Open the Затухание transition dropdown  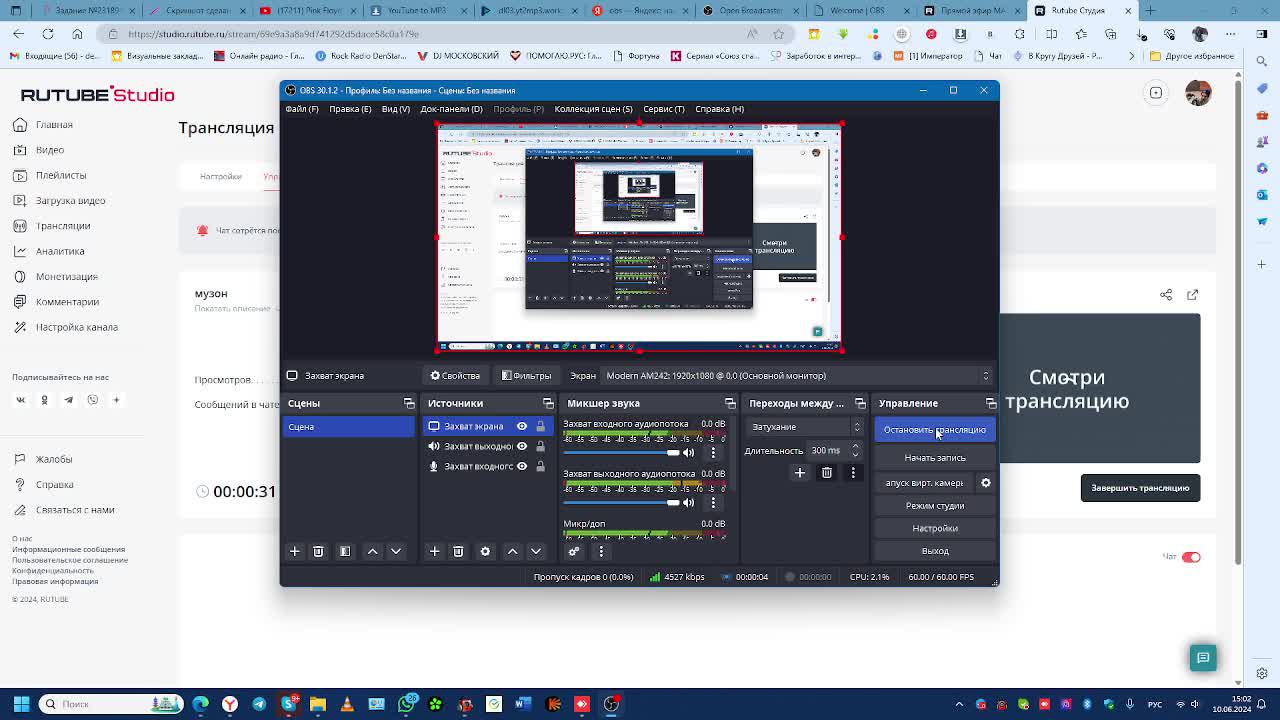point(805,427)
